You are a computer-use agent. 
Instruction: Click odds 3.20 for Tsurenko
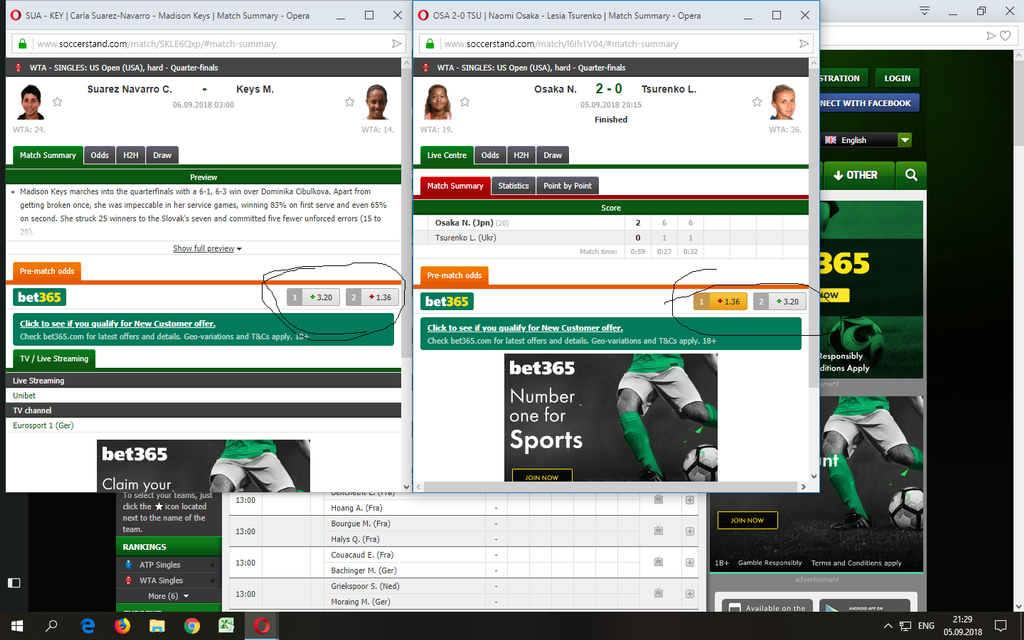tap(779, 302)
